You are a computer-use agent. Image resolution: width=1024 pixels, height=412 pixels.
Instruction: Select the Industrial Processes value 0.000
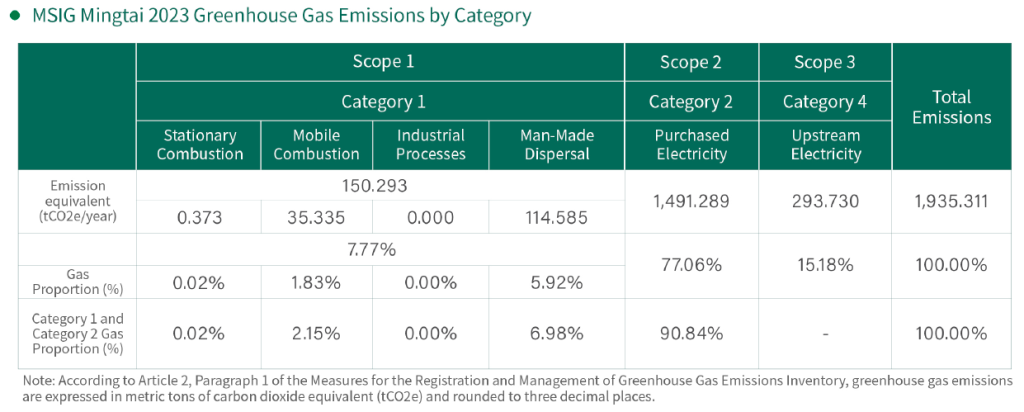430,217
